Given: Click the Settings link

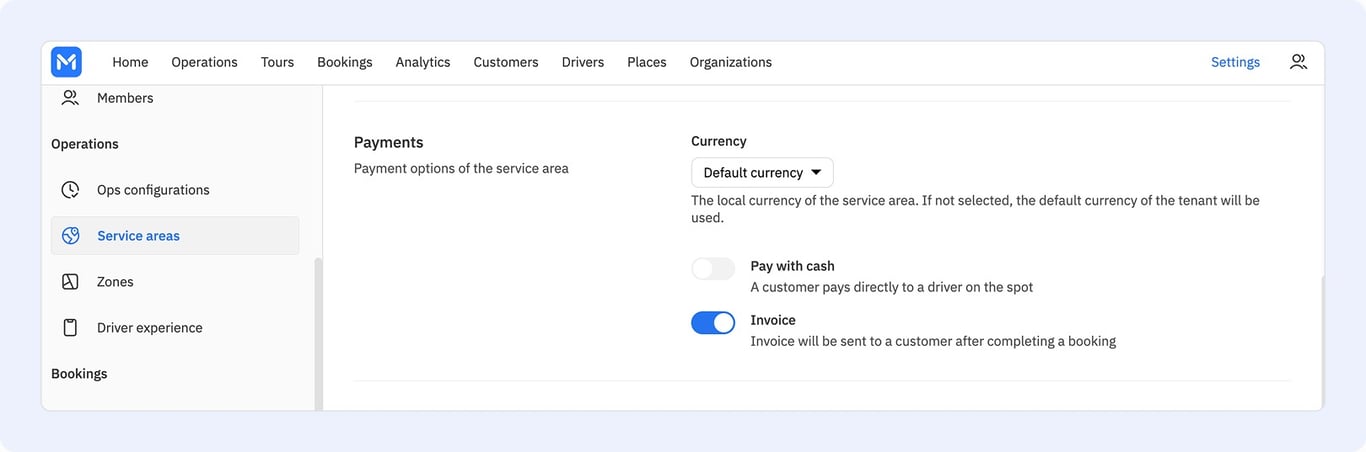Looking at the screenshot, I should 1235,62.
